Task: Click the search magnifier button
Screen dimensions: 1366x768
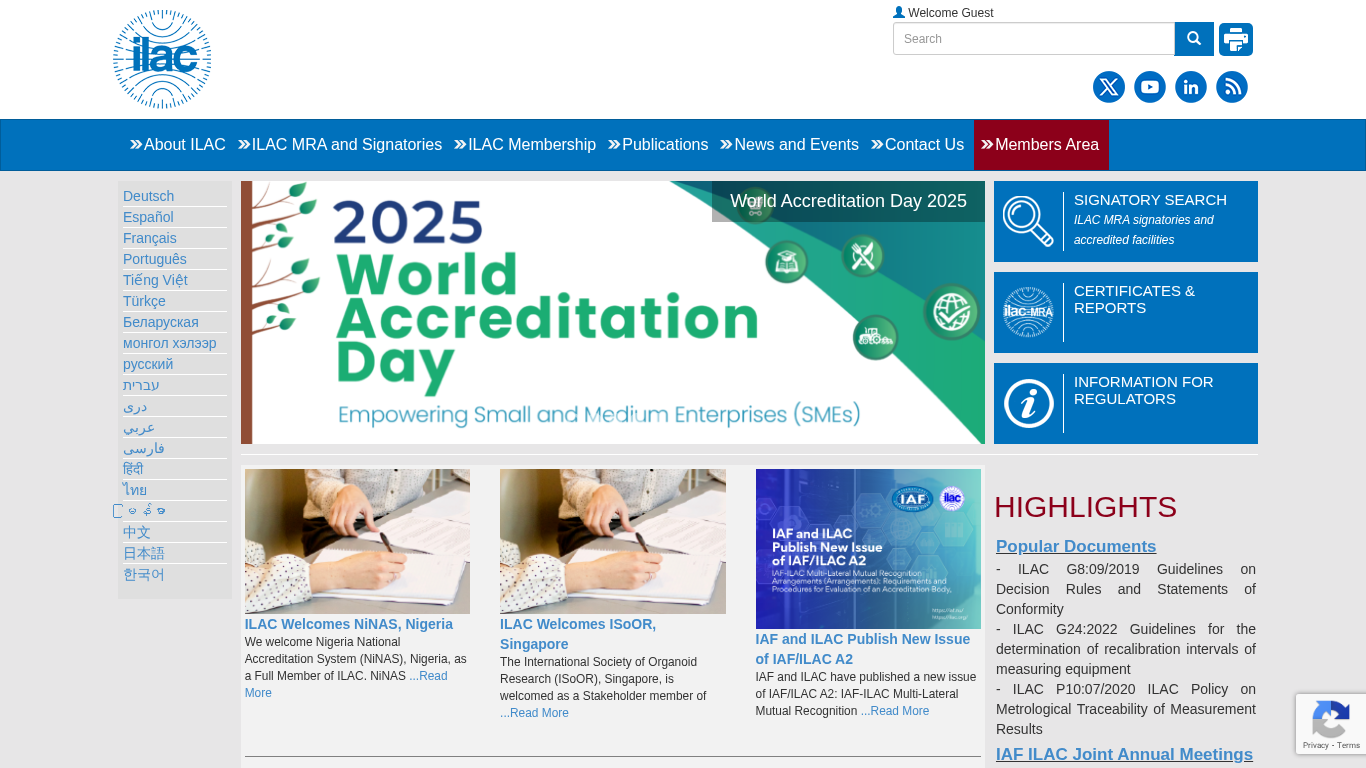Action: (1193, 39)
